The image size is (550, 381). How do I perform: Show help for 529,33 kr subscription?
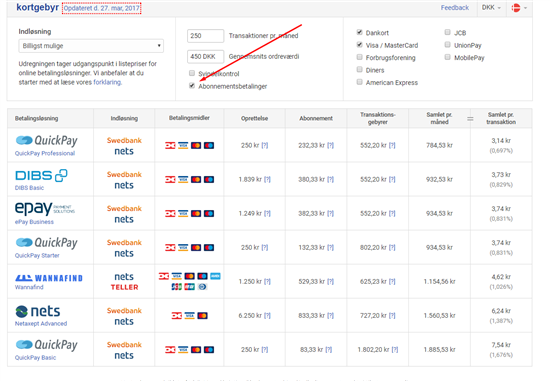pyautogui.click(x=330, y=281)
